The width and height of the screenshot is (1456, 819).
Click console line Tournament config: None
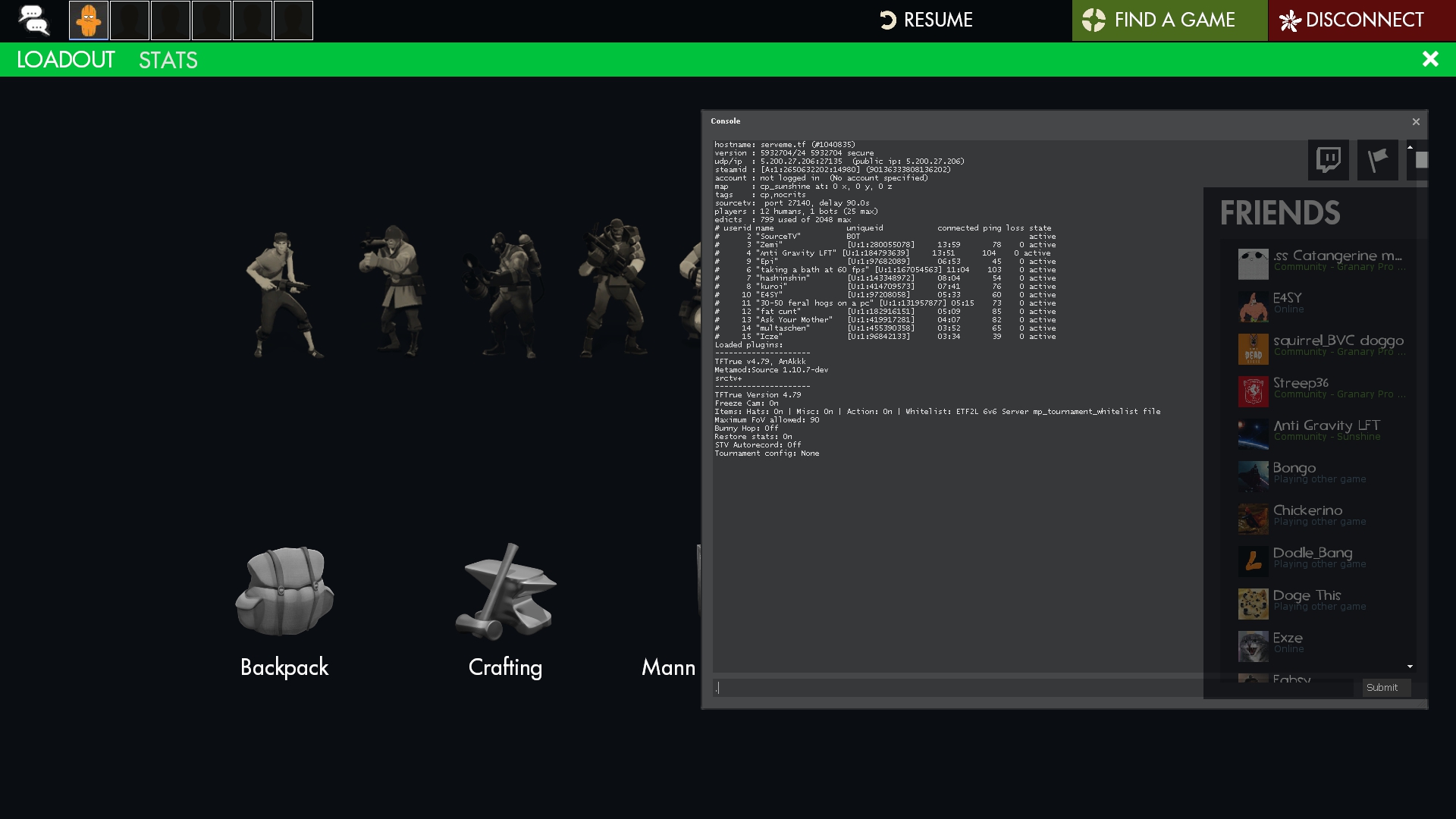pos(767,453)
